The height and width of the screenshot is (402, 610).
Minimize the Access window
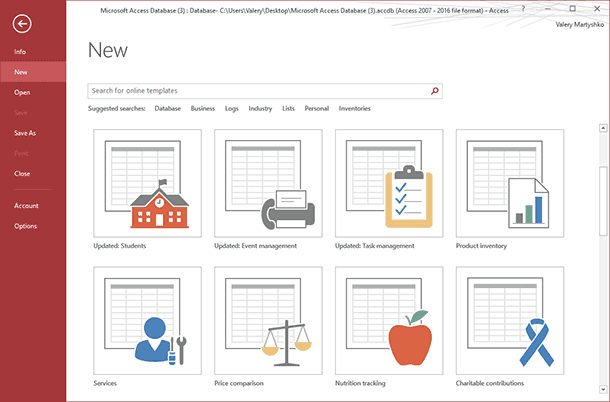(x=548, y=9)
